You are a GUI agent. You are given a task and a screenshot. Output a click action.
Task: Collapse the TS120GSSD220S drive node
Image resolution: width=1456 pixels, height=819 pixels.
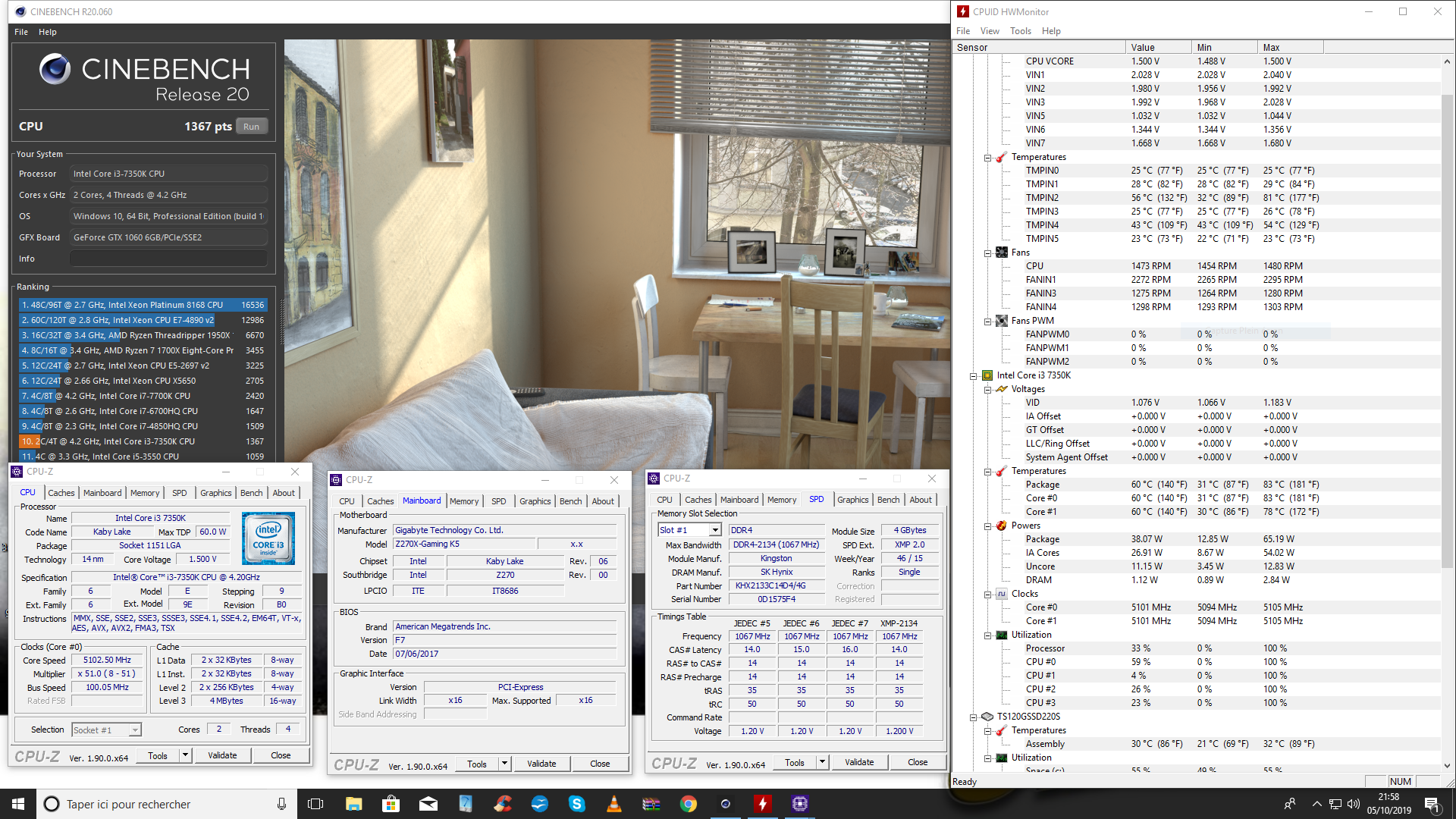[973, 717]
